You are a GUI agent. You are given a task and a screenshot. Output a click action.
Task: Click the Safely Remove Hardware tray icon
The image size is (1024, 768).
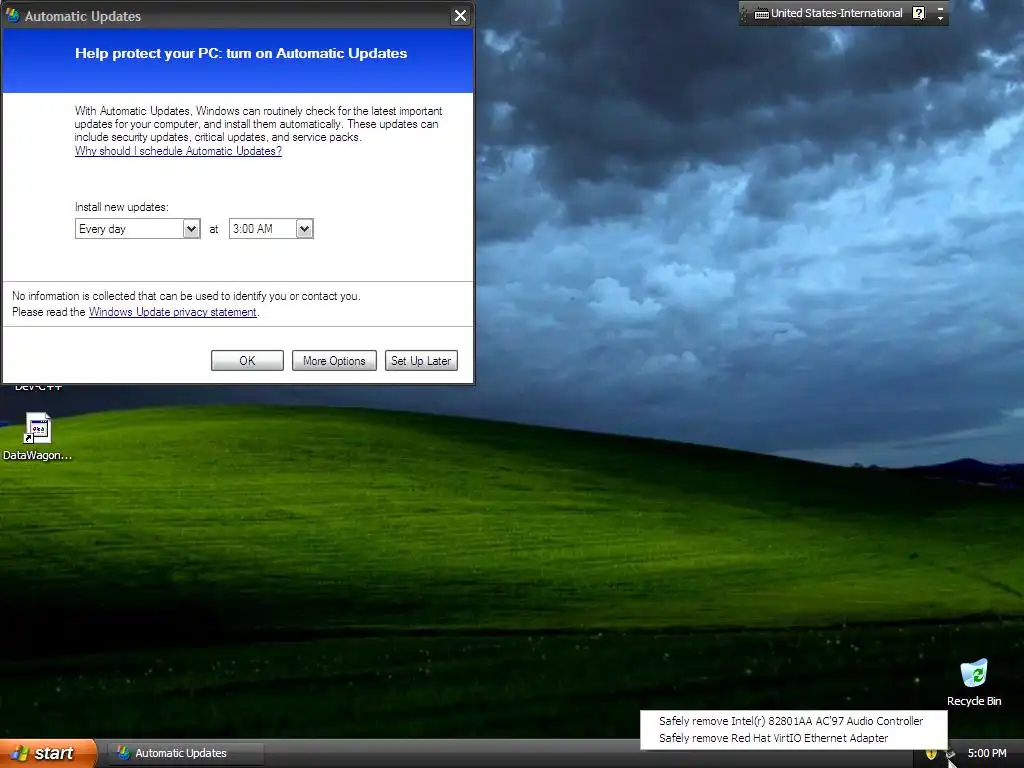click(951, 754)
